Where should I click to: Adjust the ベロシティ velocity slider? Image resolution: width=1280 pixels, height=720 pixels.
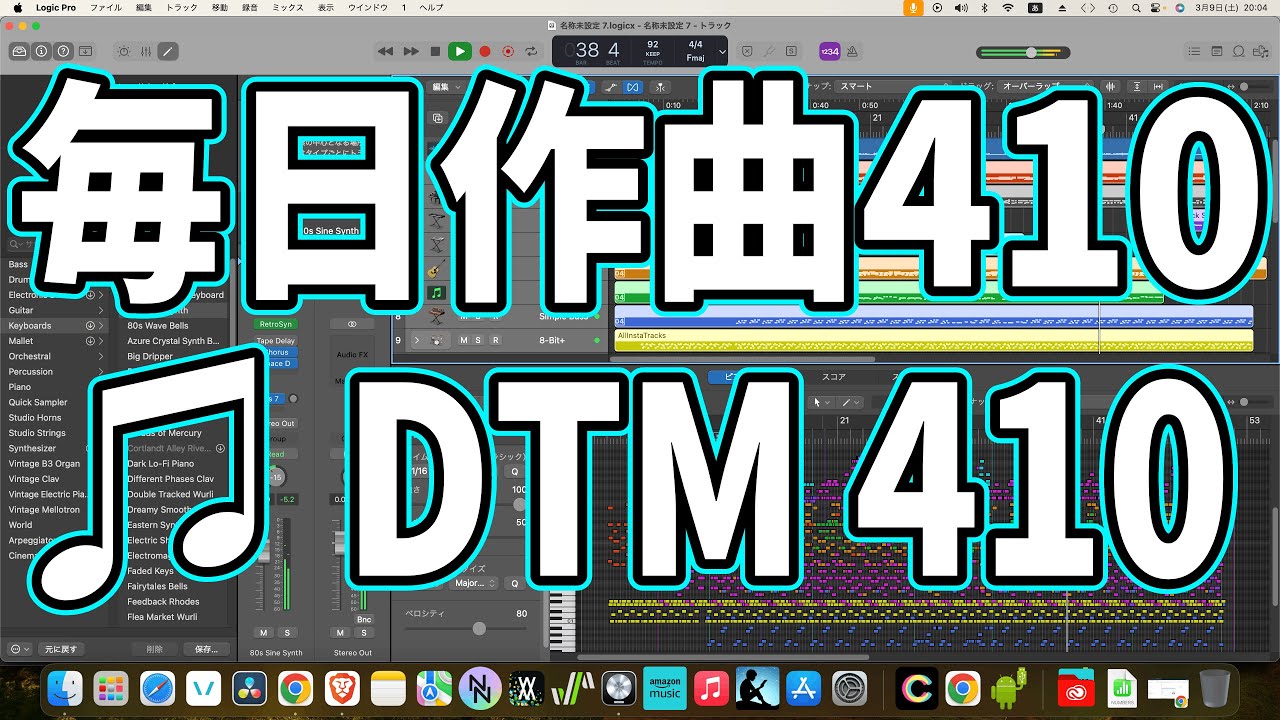pyautogui.click(x=479, y=628)
